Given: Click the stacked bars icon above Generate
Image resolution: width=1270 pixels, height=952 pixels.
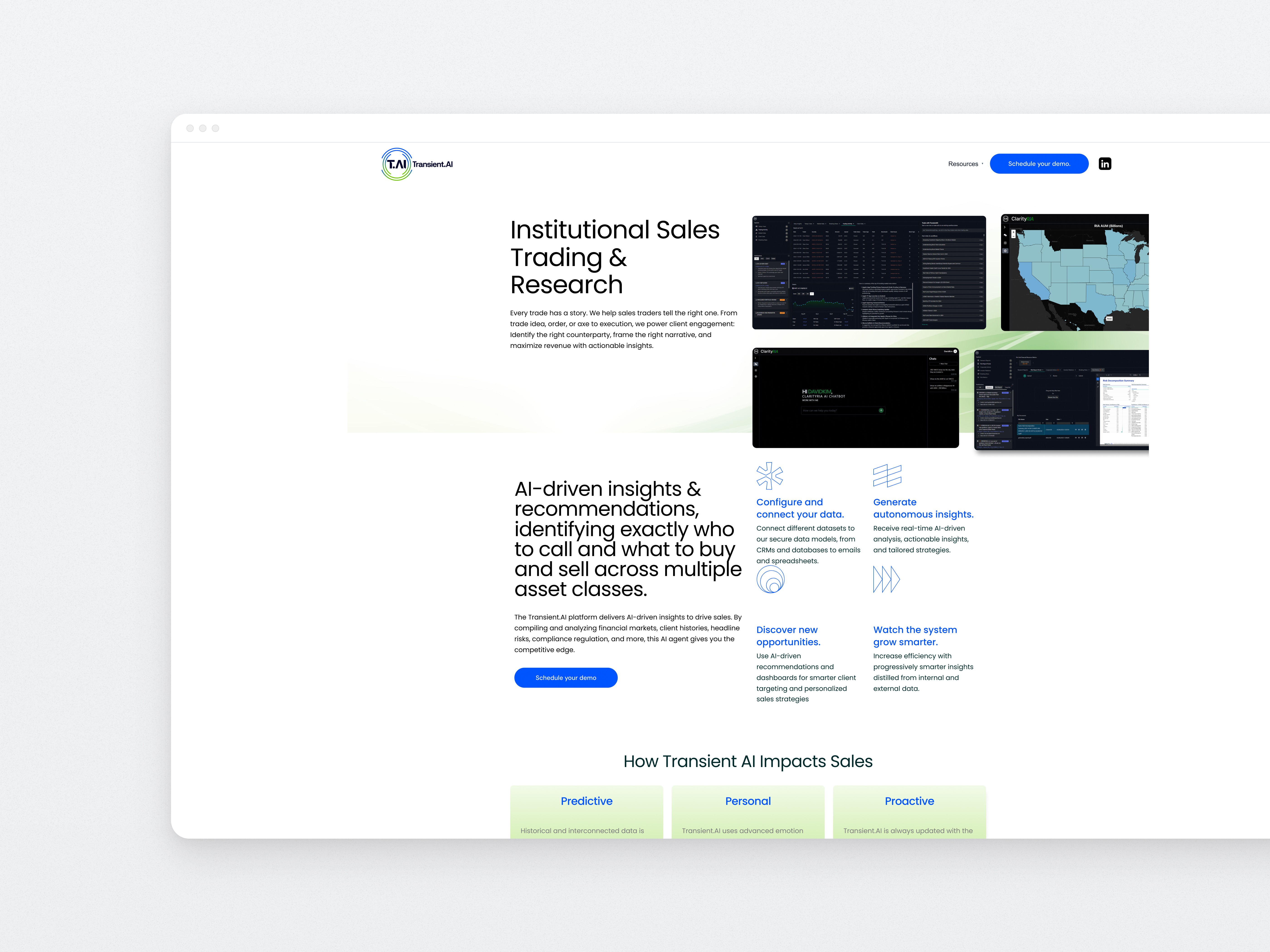Looking at the screenshot, I should point(887,476).
